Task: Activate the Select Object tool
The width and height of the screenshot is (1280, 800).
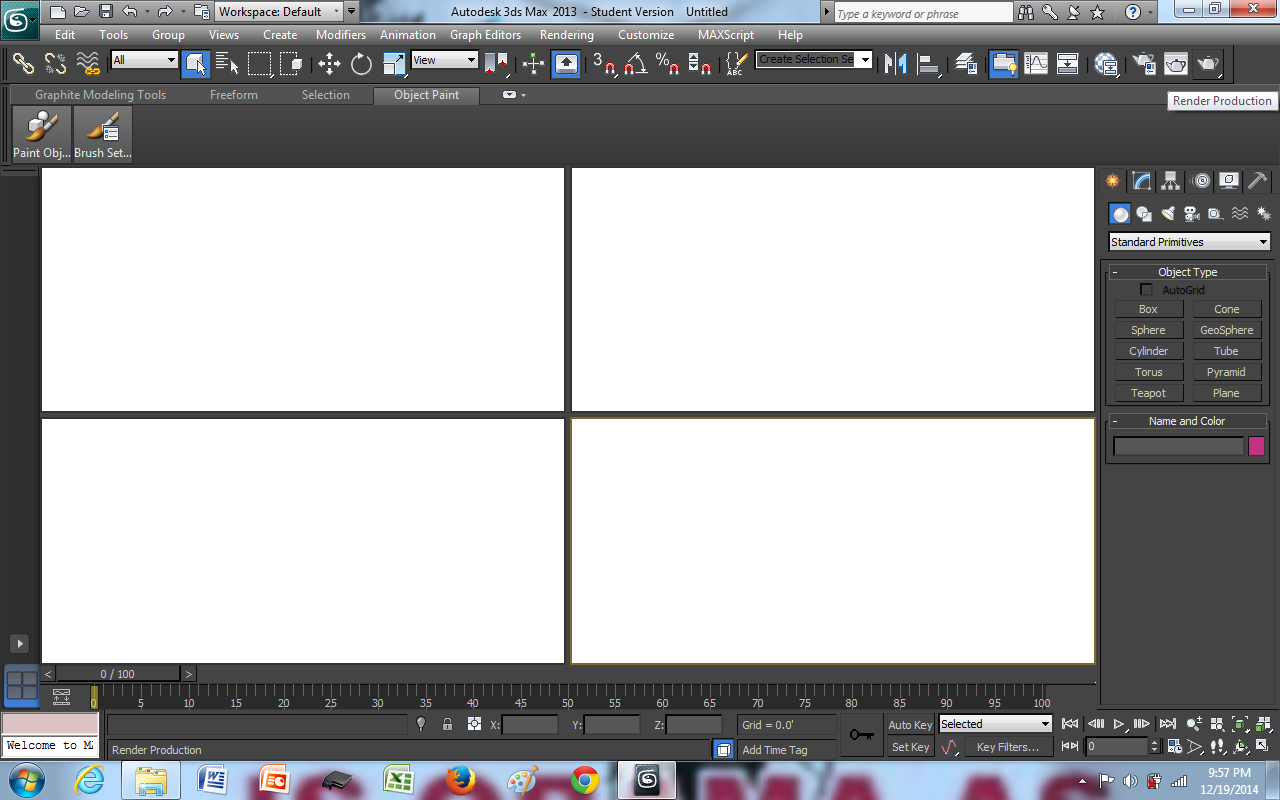Action: pyautogui.click(x=196, y=64)
